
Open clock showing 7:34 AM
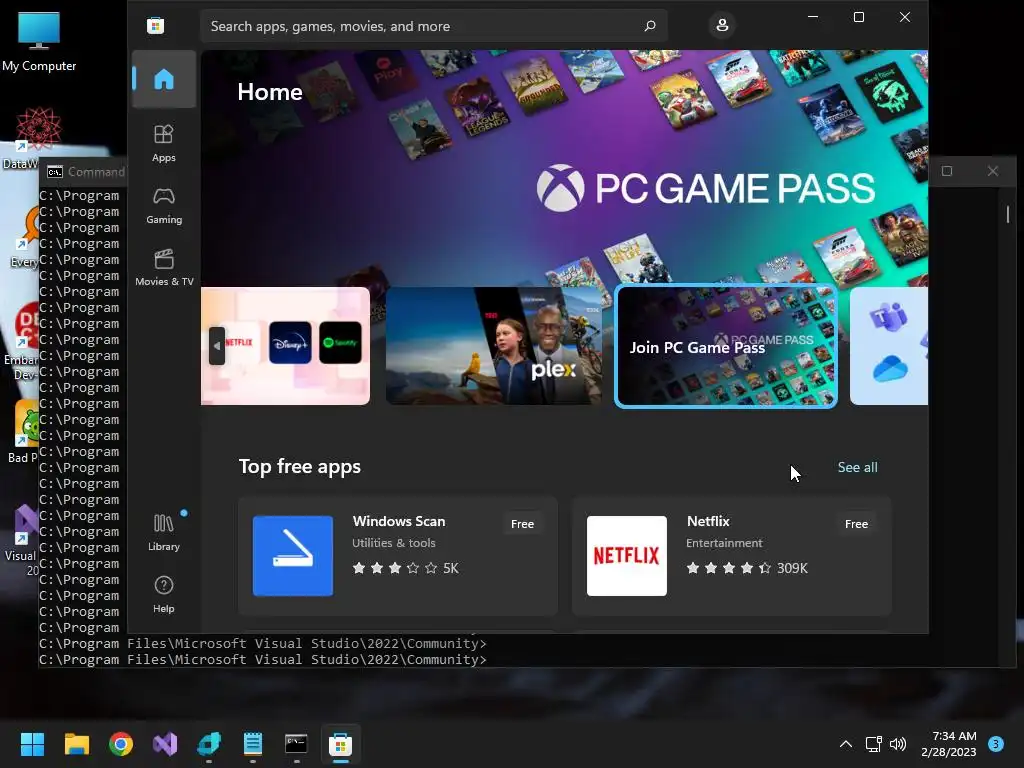point(949,744)
